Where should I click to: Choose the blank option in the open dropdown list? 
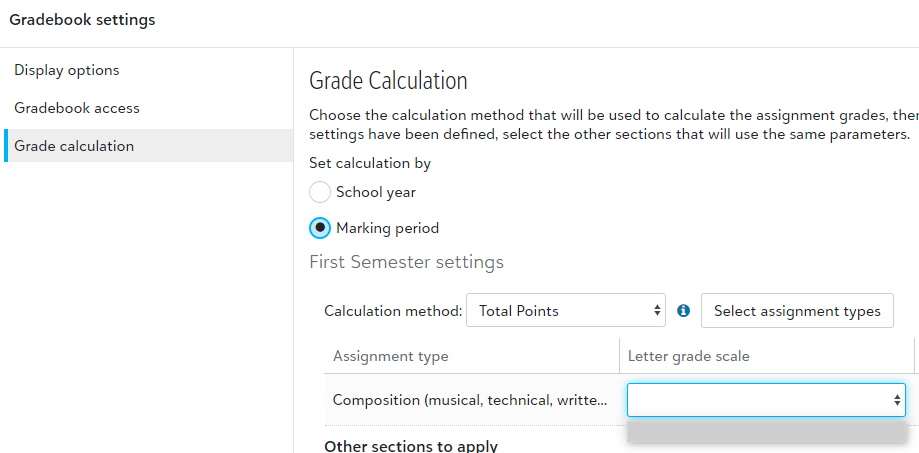click(765, 431)
